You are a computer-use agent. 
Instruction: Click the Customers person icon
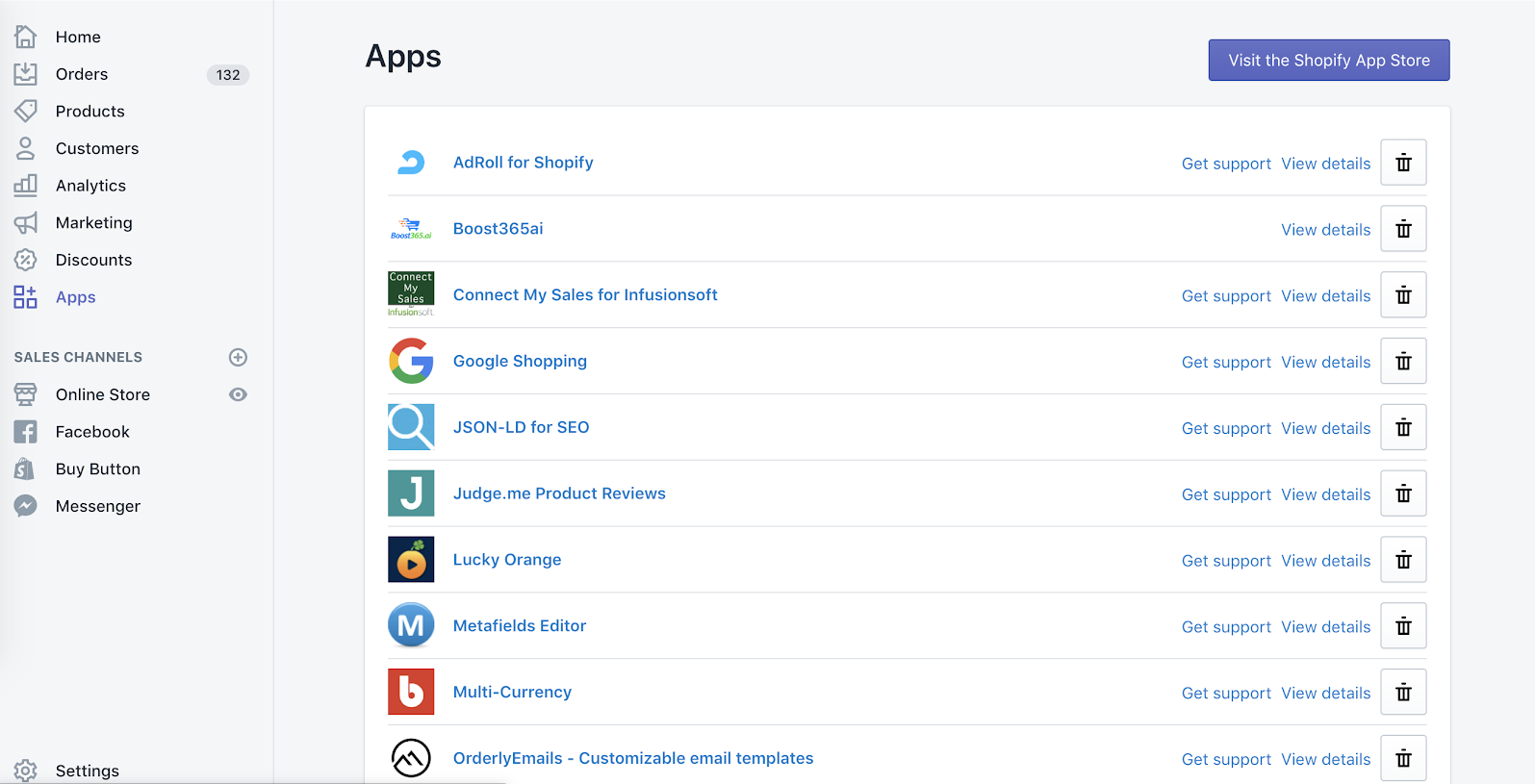click(x=26, y=148)
